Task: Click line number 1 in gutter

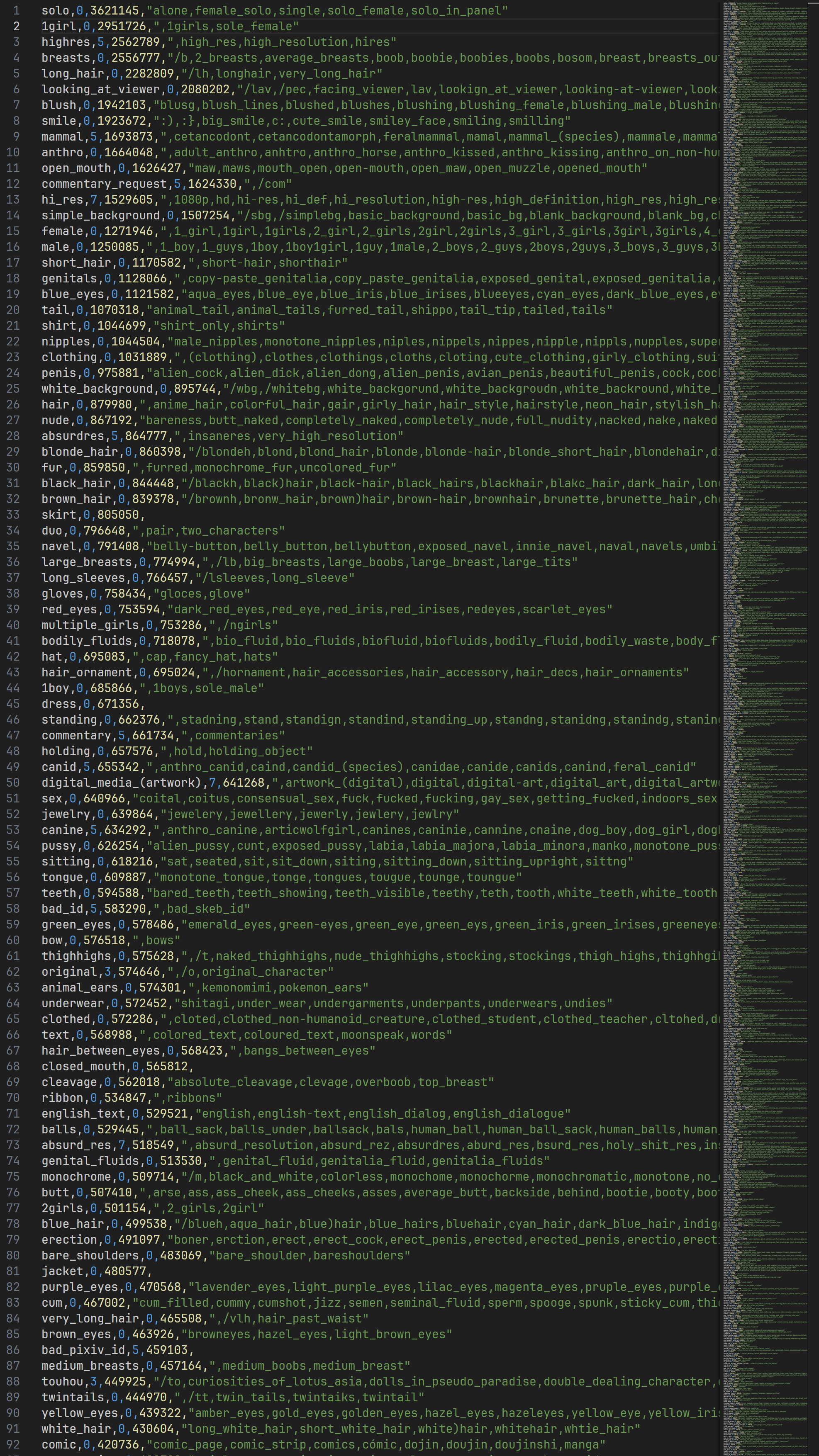Action: pyautogui.click(x=17, y=10)
